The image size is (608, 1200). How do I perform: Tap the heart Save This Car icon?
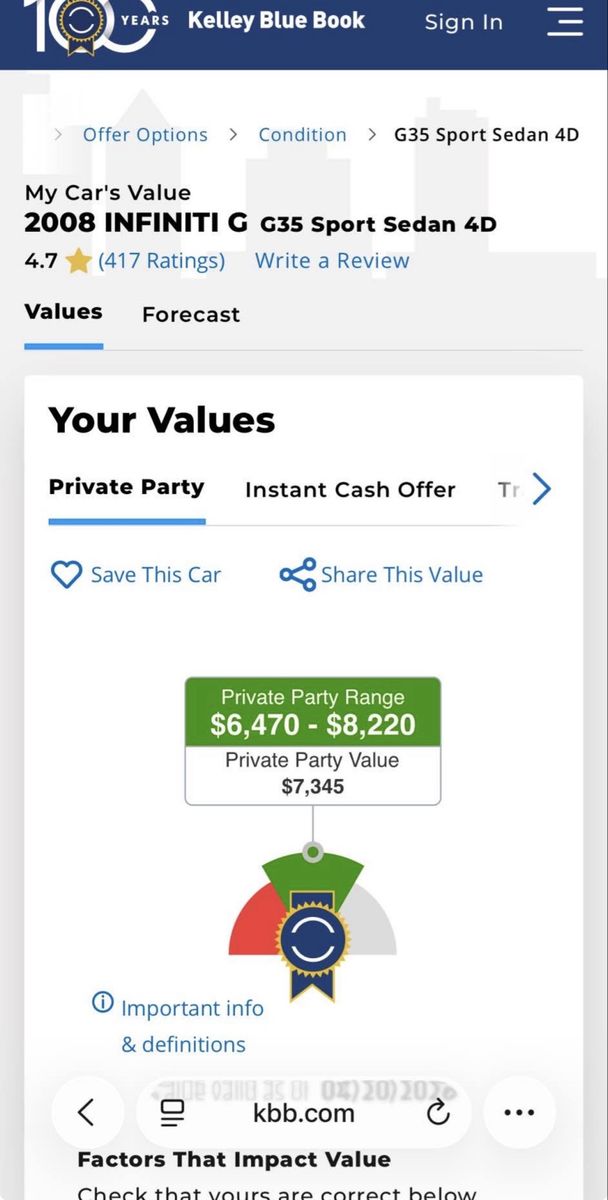tap(66, 575)
